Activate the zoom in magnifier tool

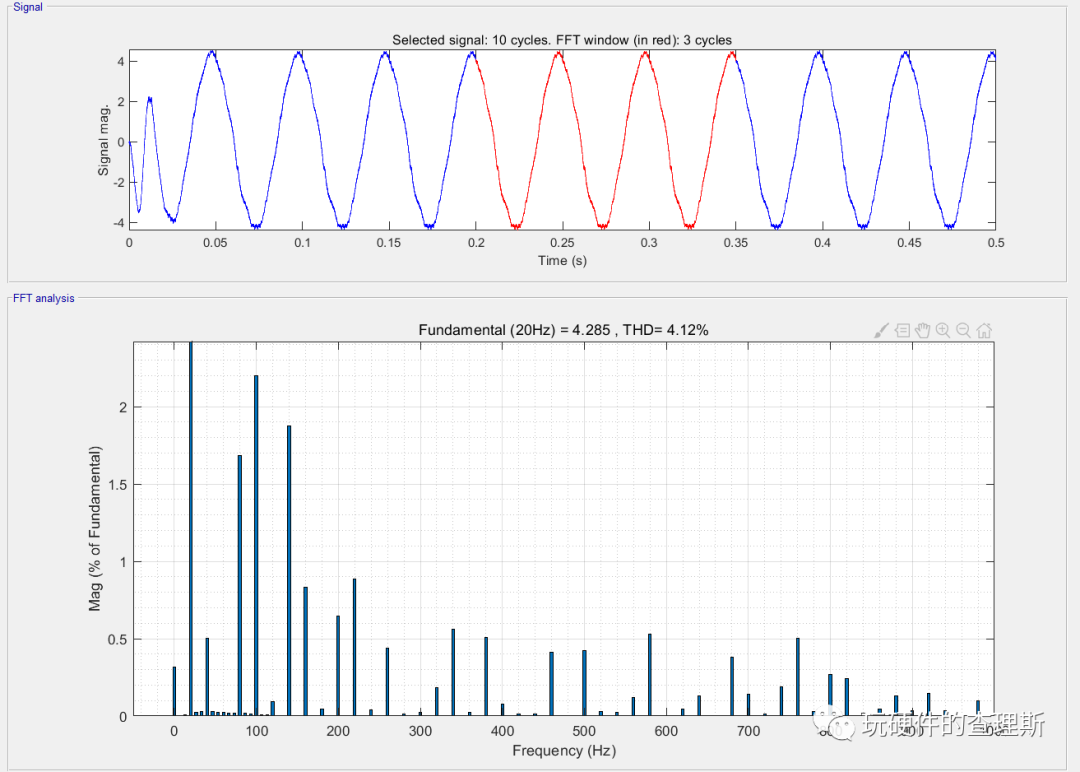(943, 331)
